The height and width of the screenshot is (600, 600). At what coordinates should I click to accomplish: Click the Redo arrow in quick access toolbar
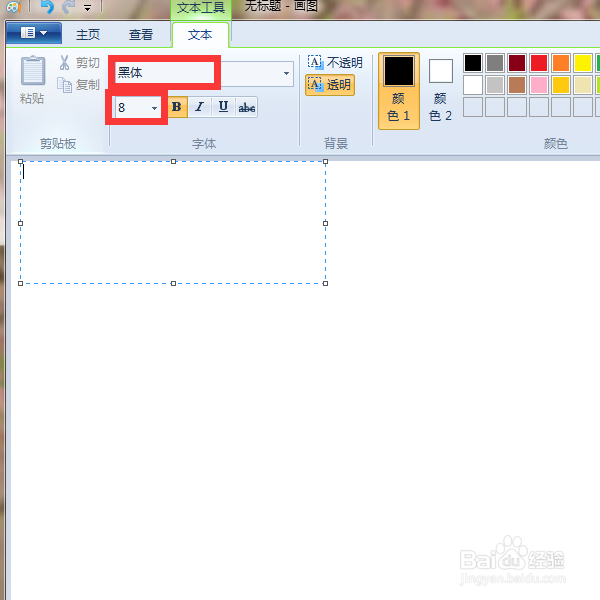click(69, 7)
